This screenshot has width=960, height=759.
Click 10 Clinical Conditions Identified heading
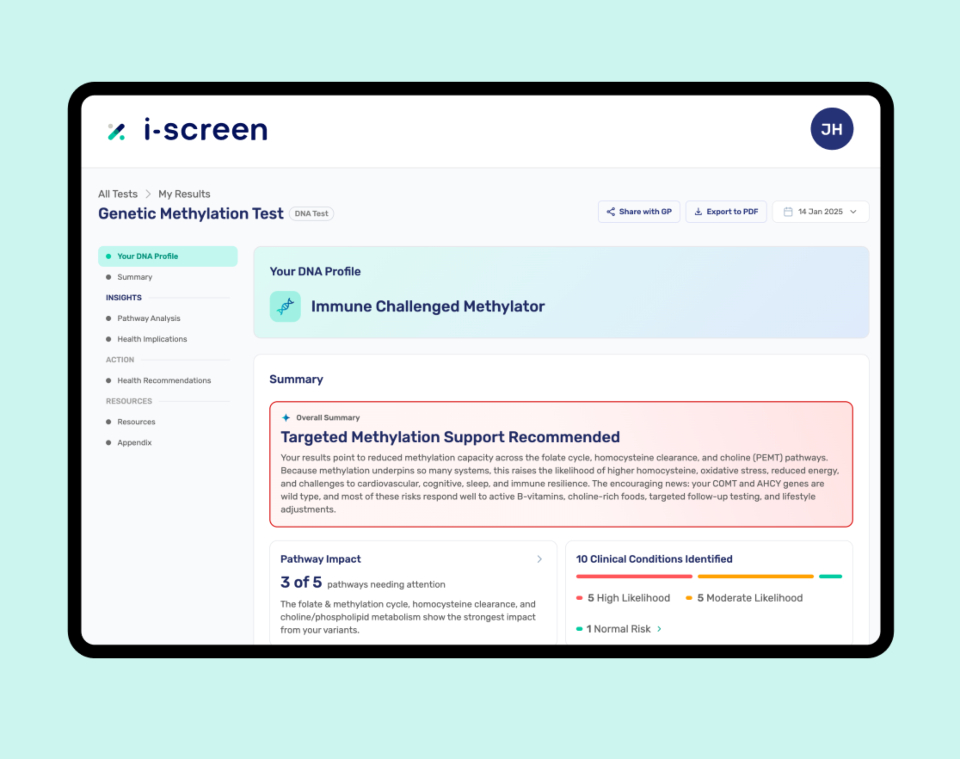[654, 559]
